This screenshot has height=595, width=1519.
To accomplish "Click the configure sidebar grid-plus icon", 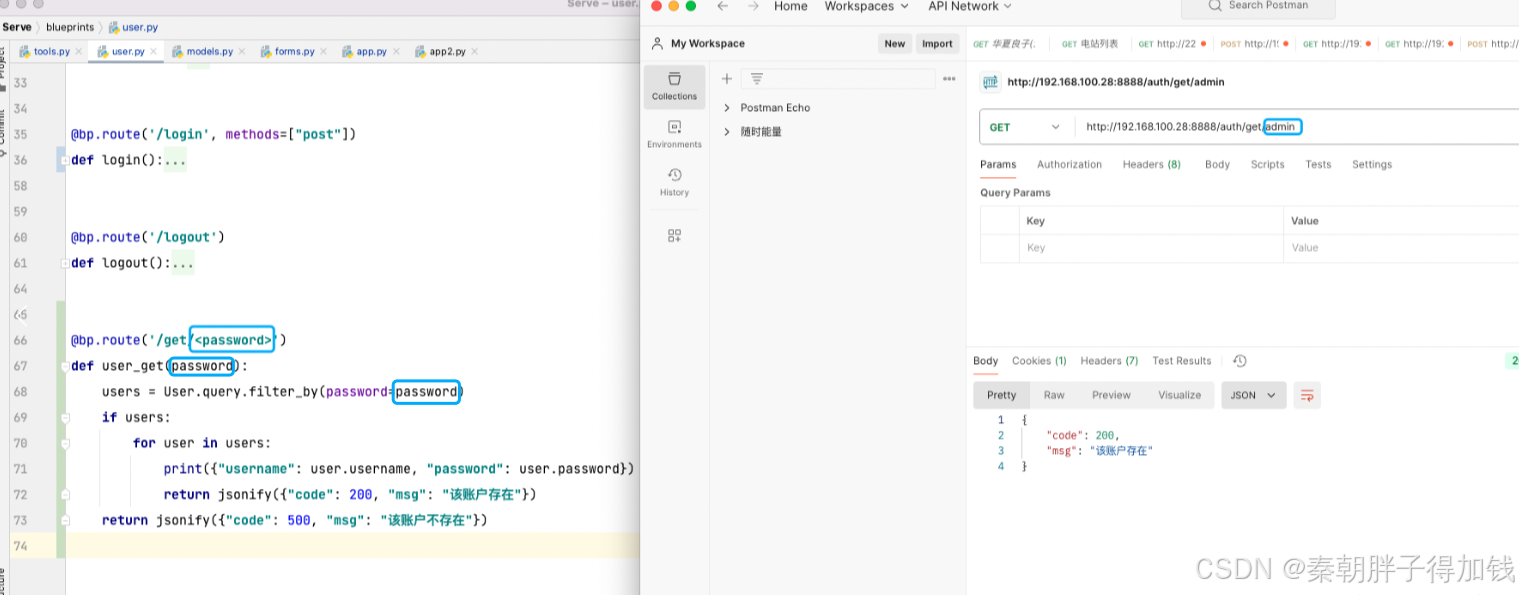I will click(674, 236).
